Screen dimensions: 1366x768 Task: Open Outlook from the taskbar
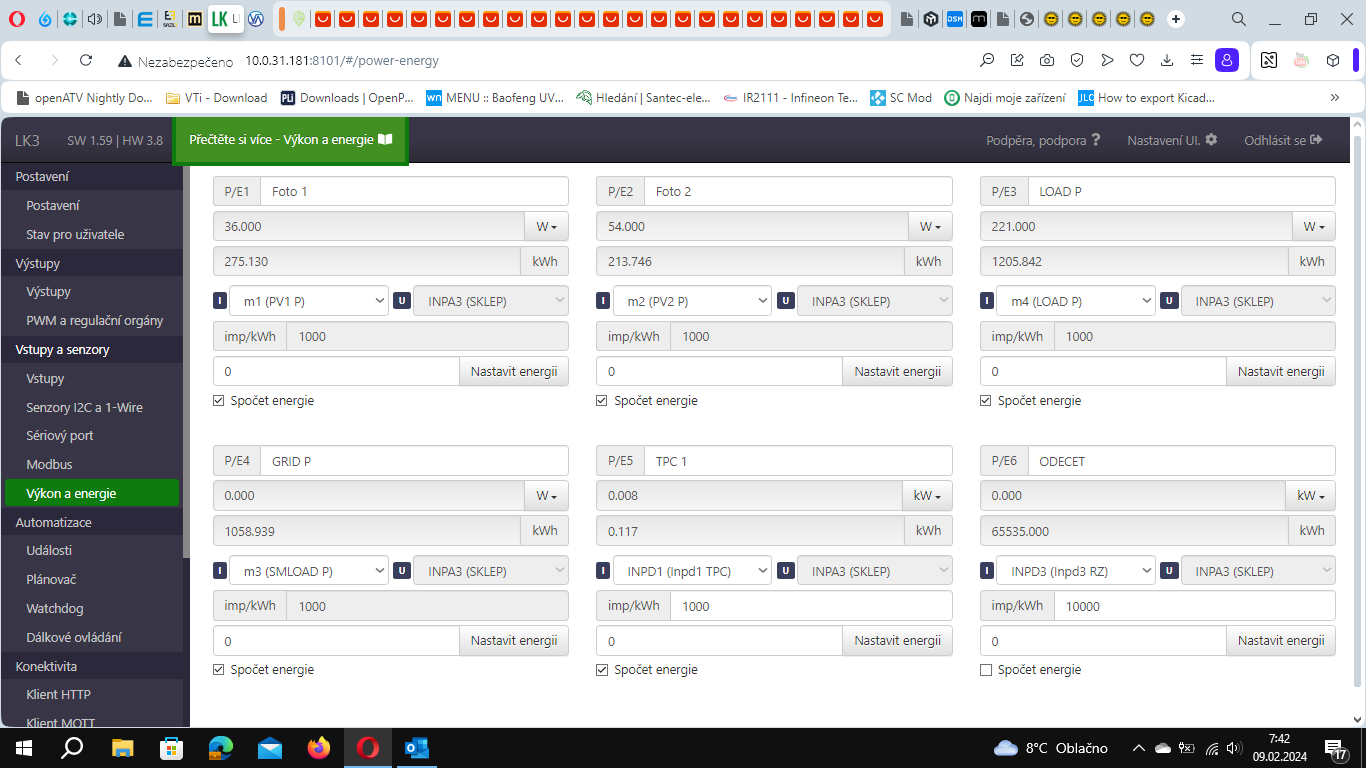417,748
